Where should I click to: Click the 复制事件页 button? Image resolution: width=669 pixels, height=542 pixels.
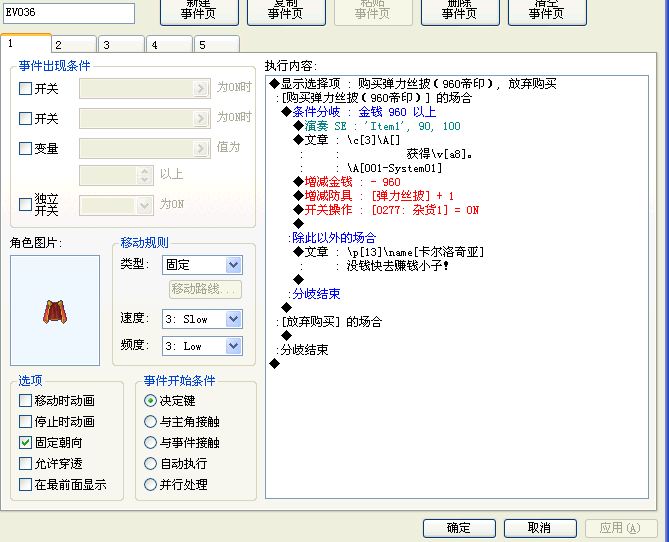(x=286, y=12)
